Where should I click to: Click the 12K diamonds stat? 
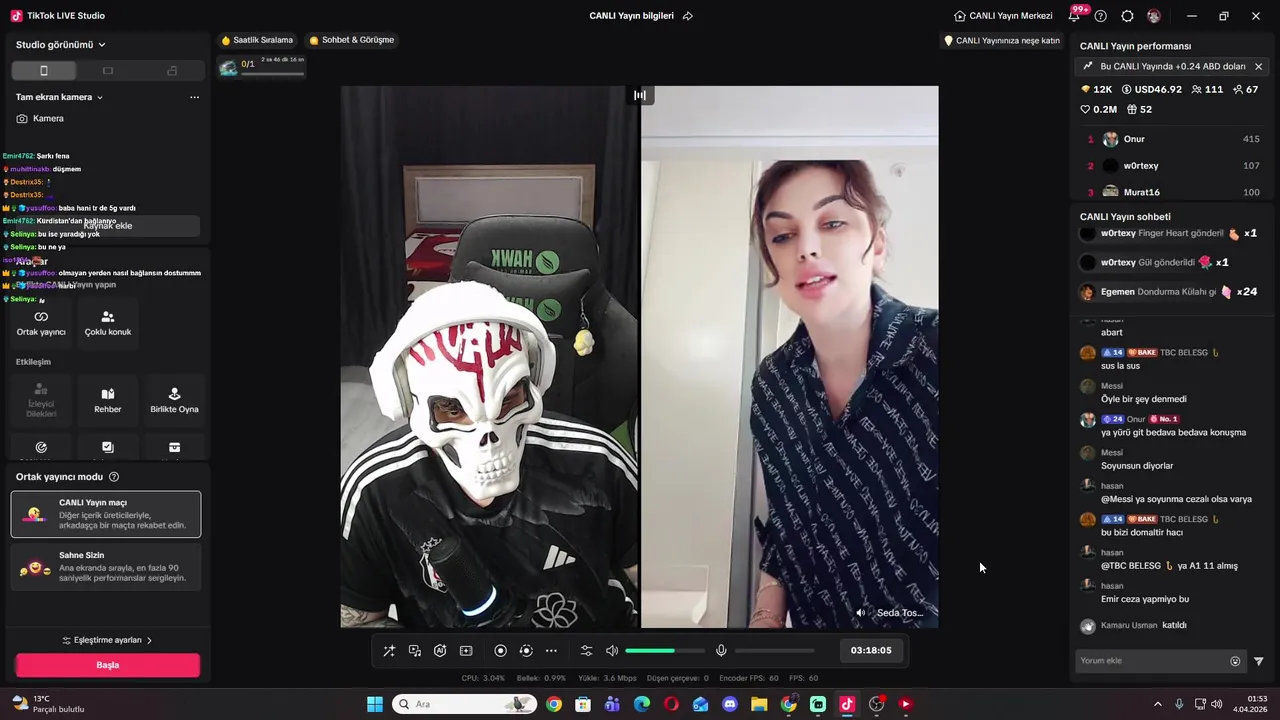[1097, 90]
